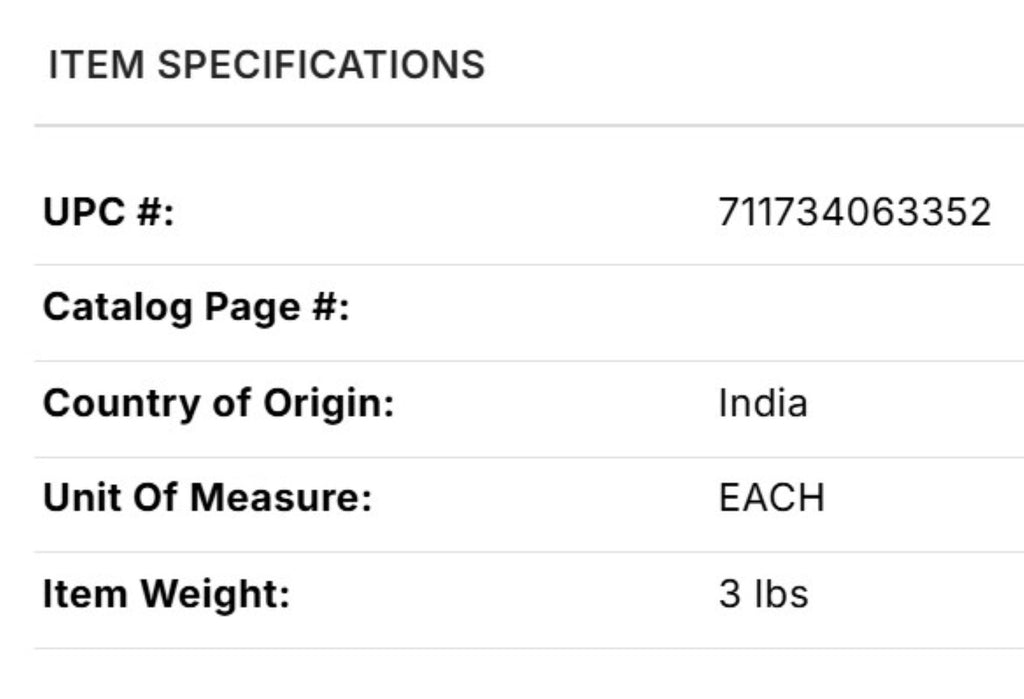Click the "UPC #:" label

108,213
